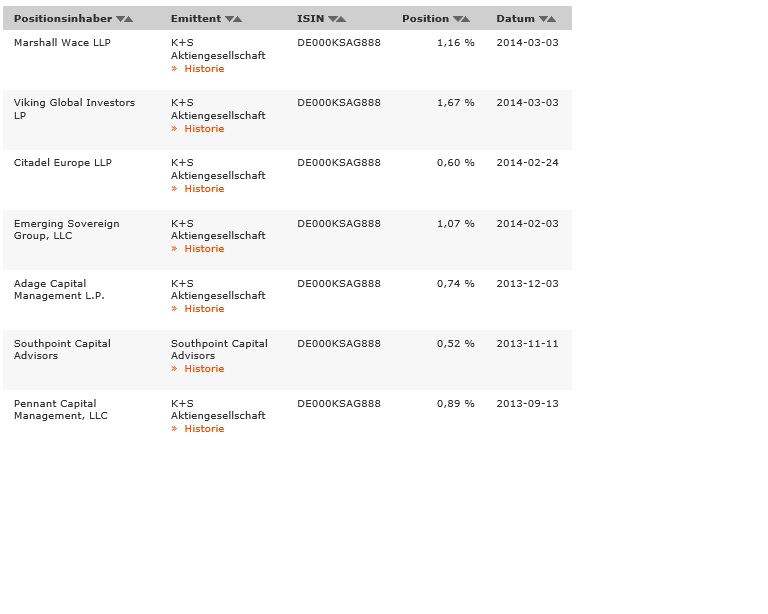768x614 pixels.
Task: Select the Adage Capital Management L.P. holder name
Action: coord(59,289)
